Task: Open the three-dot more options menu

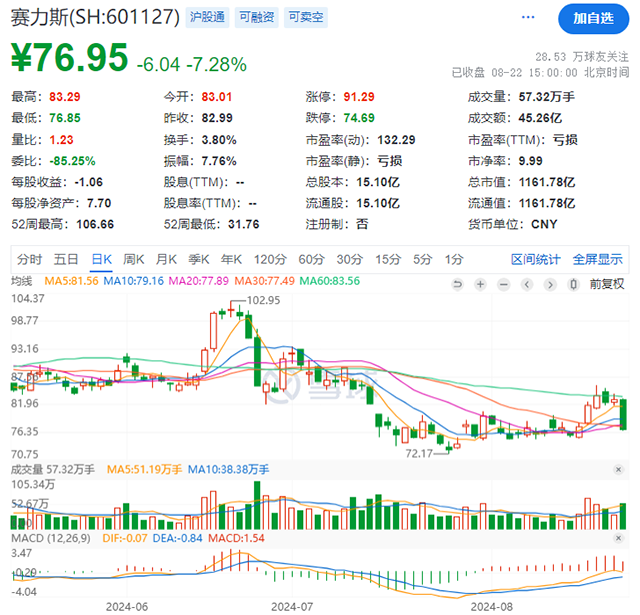Action: pyautogui.click(x=528, y=17)
